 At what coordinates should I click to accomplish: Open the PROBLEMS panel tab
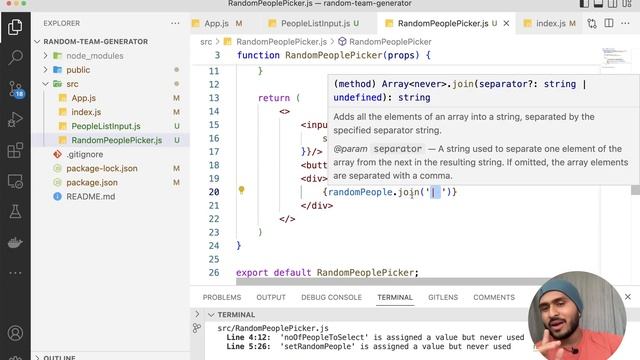(x=222, y=297)
